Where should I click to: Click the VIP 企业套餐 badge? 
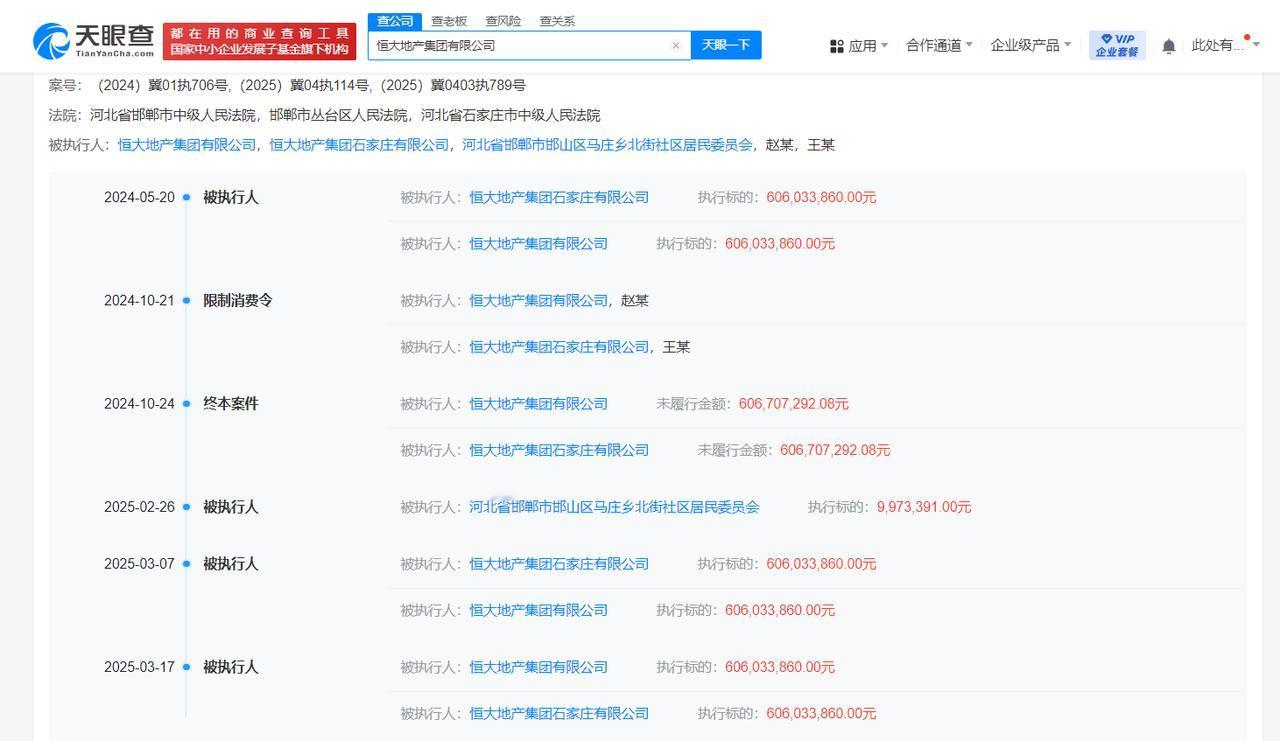1117,45
